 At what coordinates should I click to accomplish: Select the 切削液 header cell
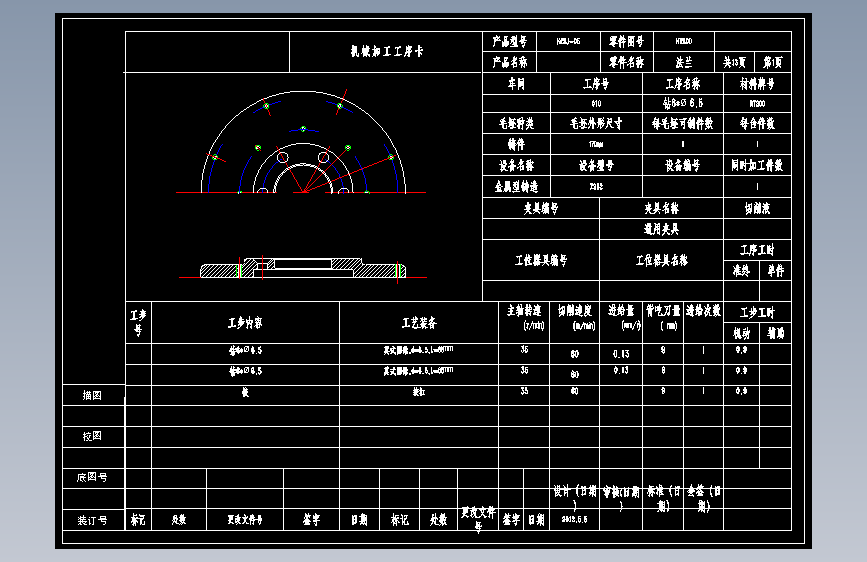(757, 209)
